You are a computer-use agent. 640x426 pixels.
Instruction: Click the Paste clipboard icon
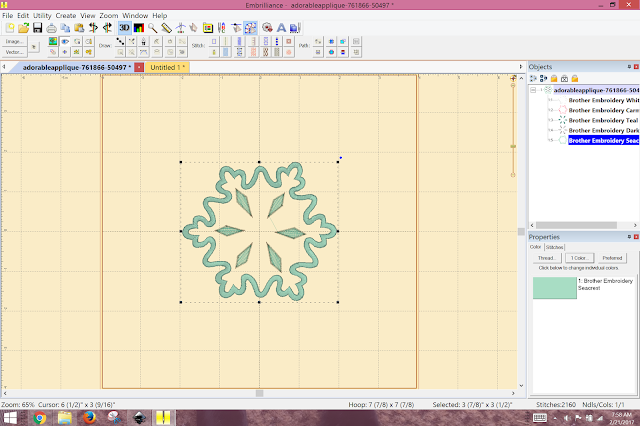(79, 28)
